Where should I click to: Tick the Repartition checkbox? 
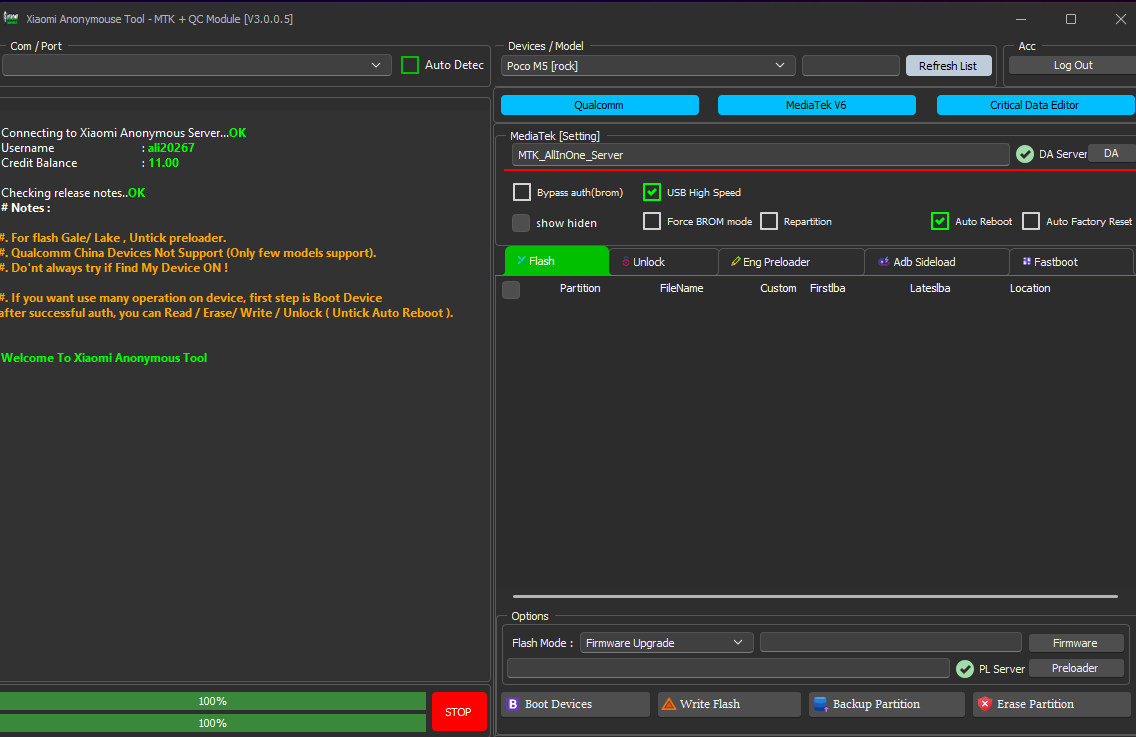coord(769,221)
